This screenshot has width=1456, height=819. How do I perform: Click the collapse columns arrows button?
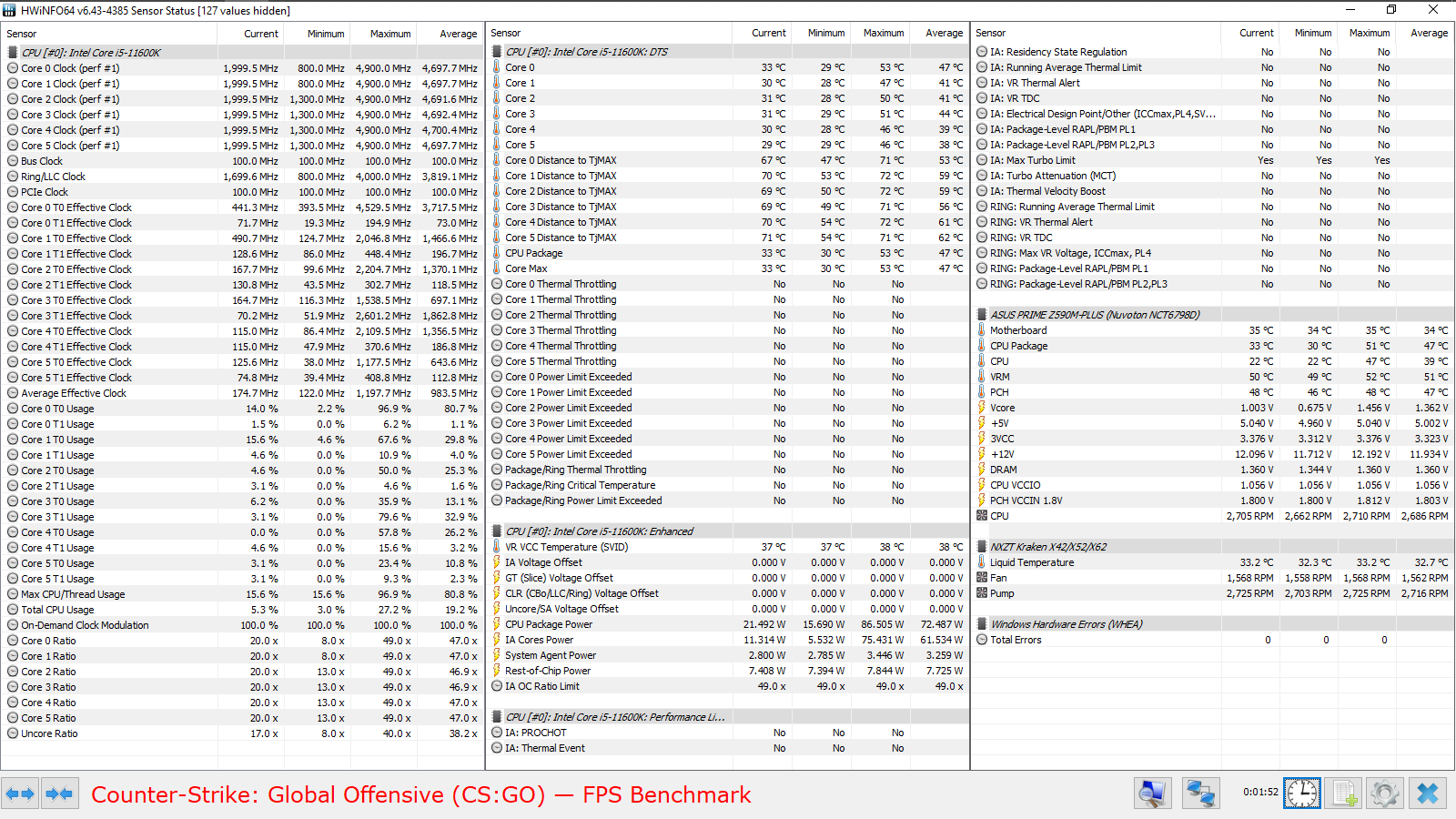click(59, 794)
